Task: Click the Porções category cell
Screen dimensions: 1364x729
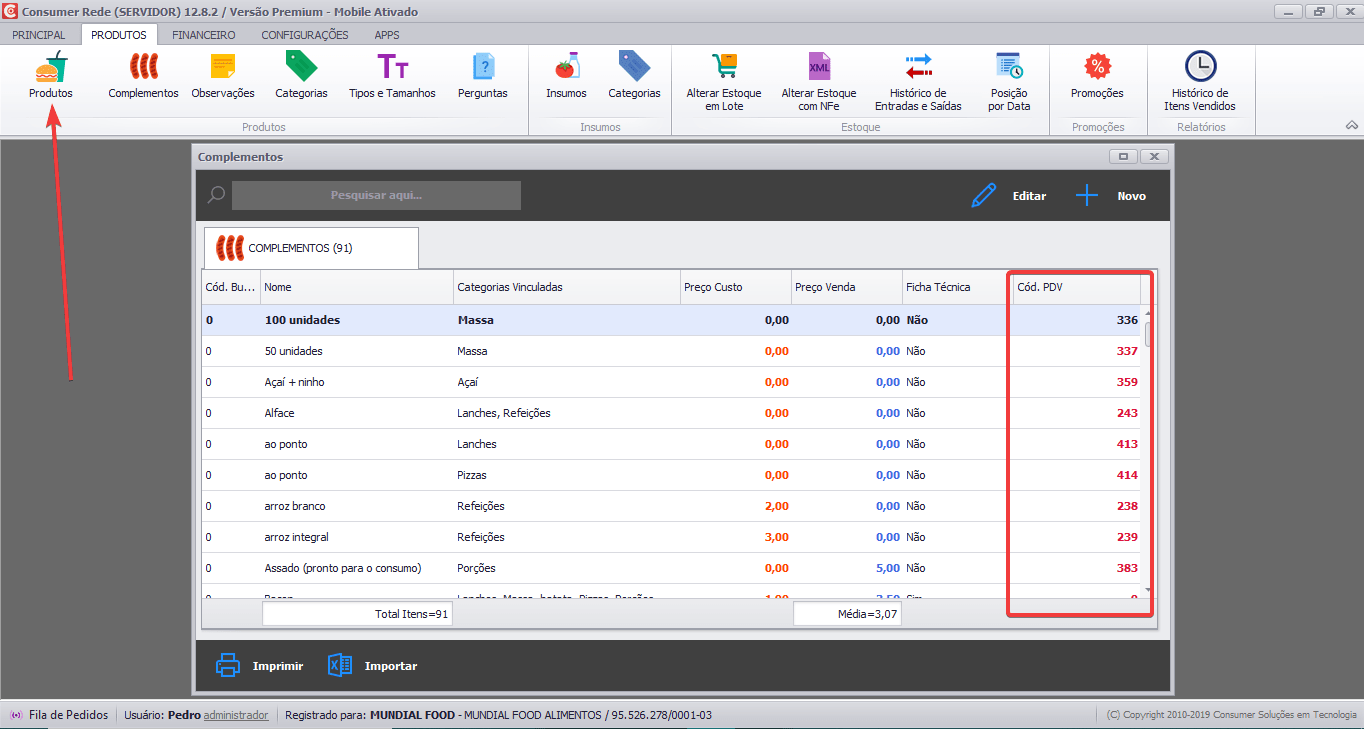Action: point(567,568)
